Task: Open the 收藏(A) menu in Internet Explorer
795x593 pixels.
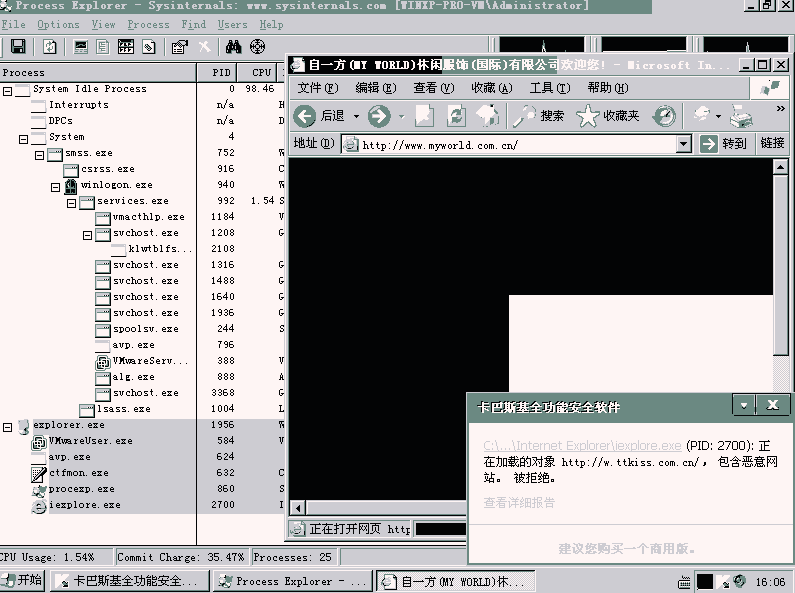Action: [492, 88]
